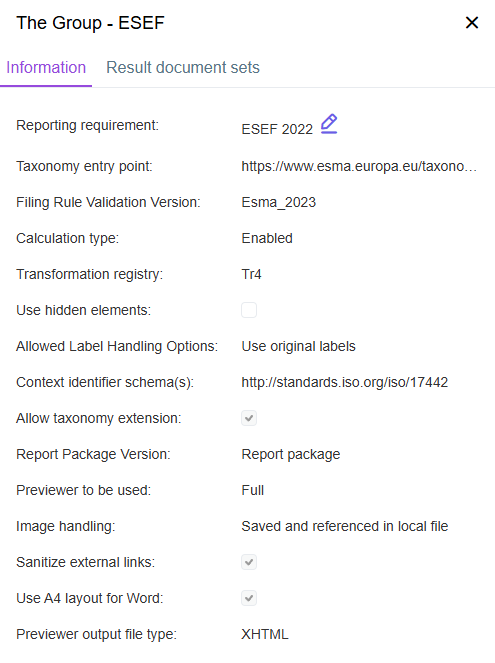Toggle Allow taxonomy extension checkbox
495x663 pixels.
(x=249, y=418)
